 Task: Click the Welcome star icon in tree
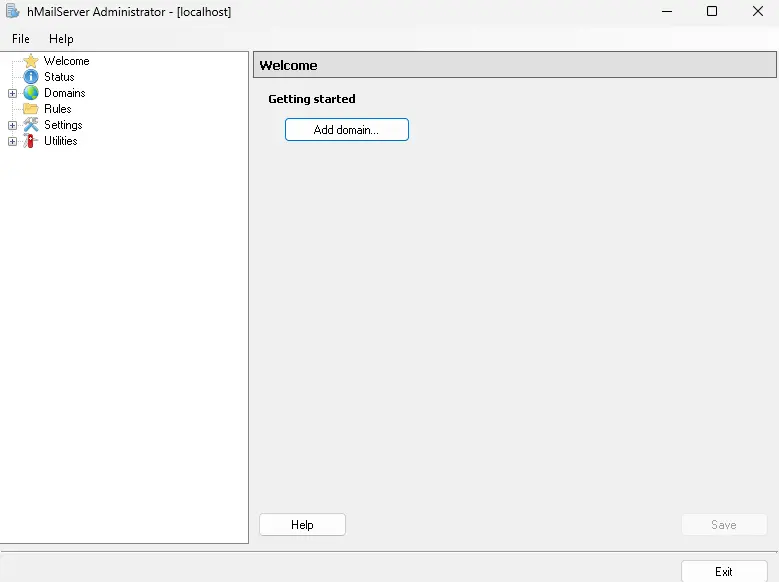tap(31, 61)
